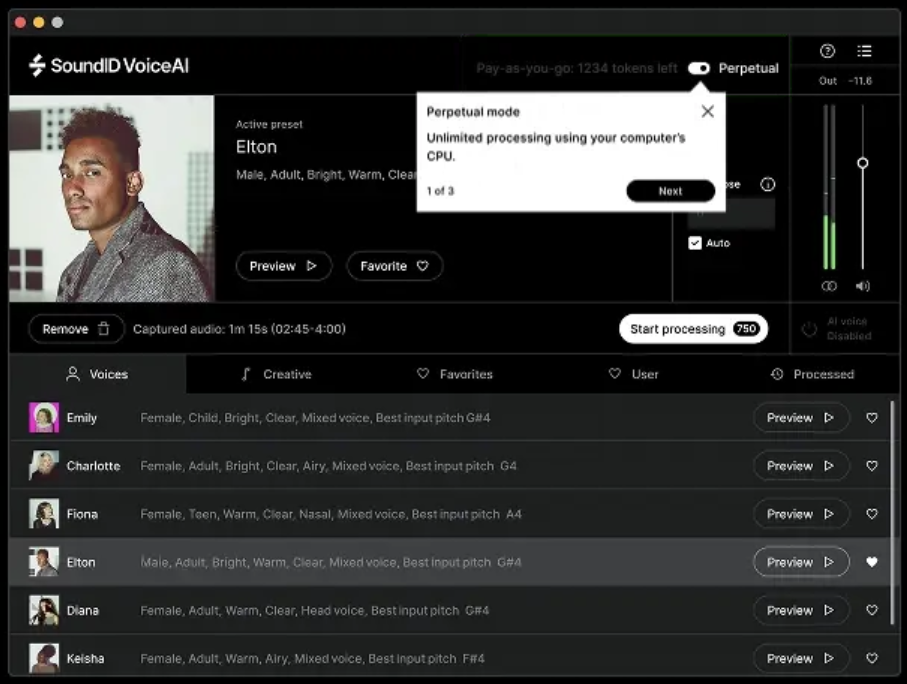Unfavorite Elton with the filled heart
The image size is (907, 684).
click(x=872, y=562)
